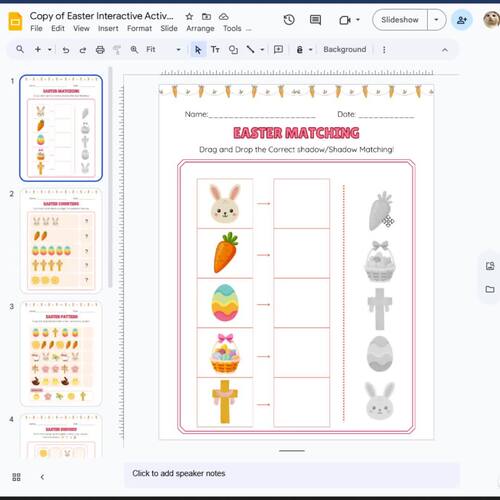This screenshot has height=500, width=500.
Task: Check the cloud document status icon
Action: point(224,16)
